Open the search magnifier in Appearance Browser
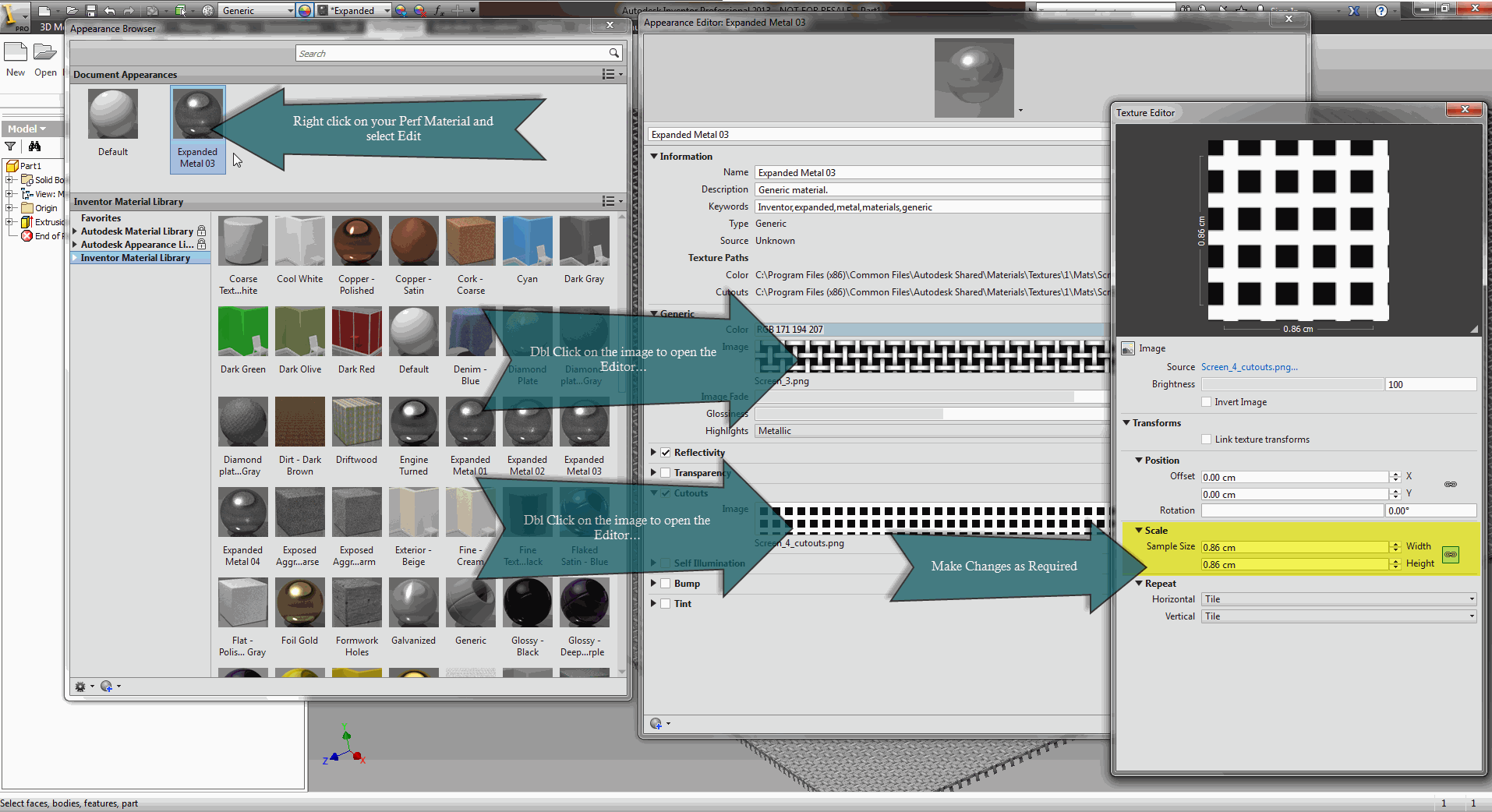The height and width of the screenshot is (812, 1492). click(x=615, y=53)
